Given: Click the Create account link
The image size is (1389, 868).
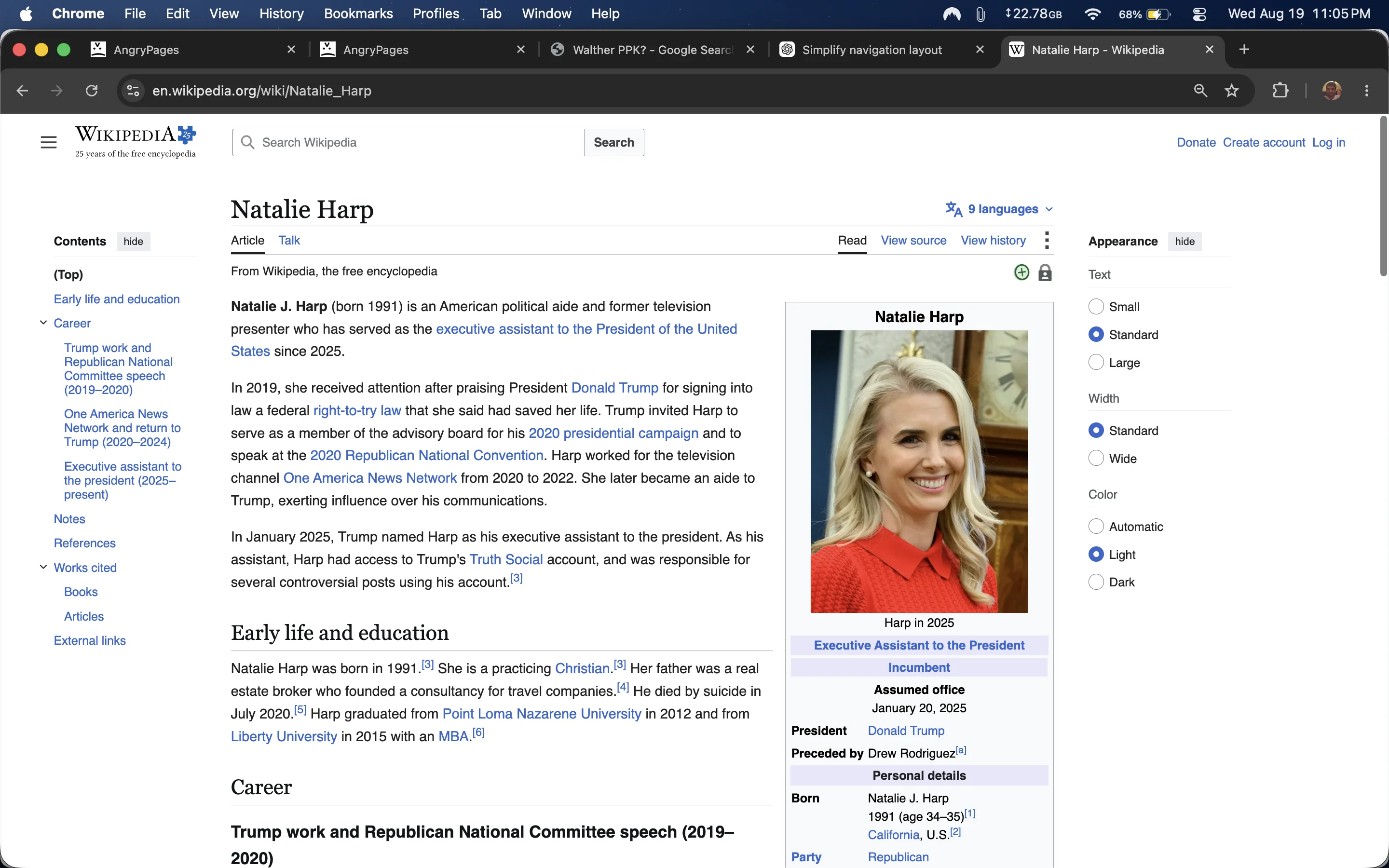Looking at the screenshot, I should 1264,142.
